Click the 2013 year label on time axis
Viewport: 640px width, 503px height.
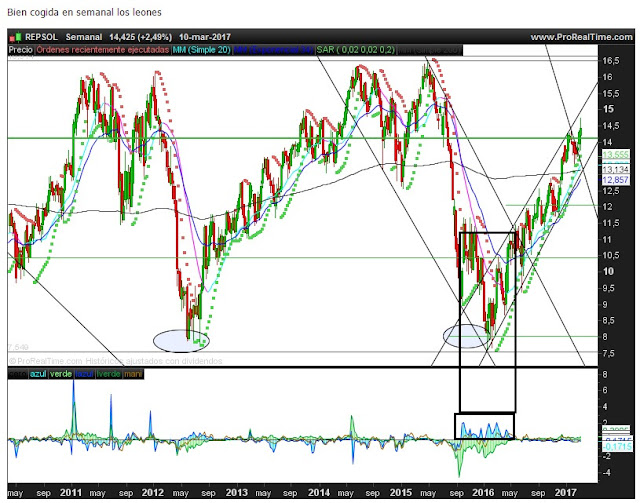pyautogui.click(x=237, y=493)
